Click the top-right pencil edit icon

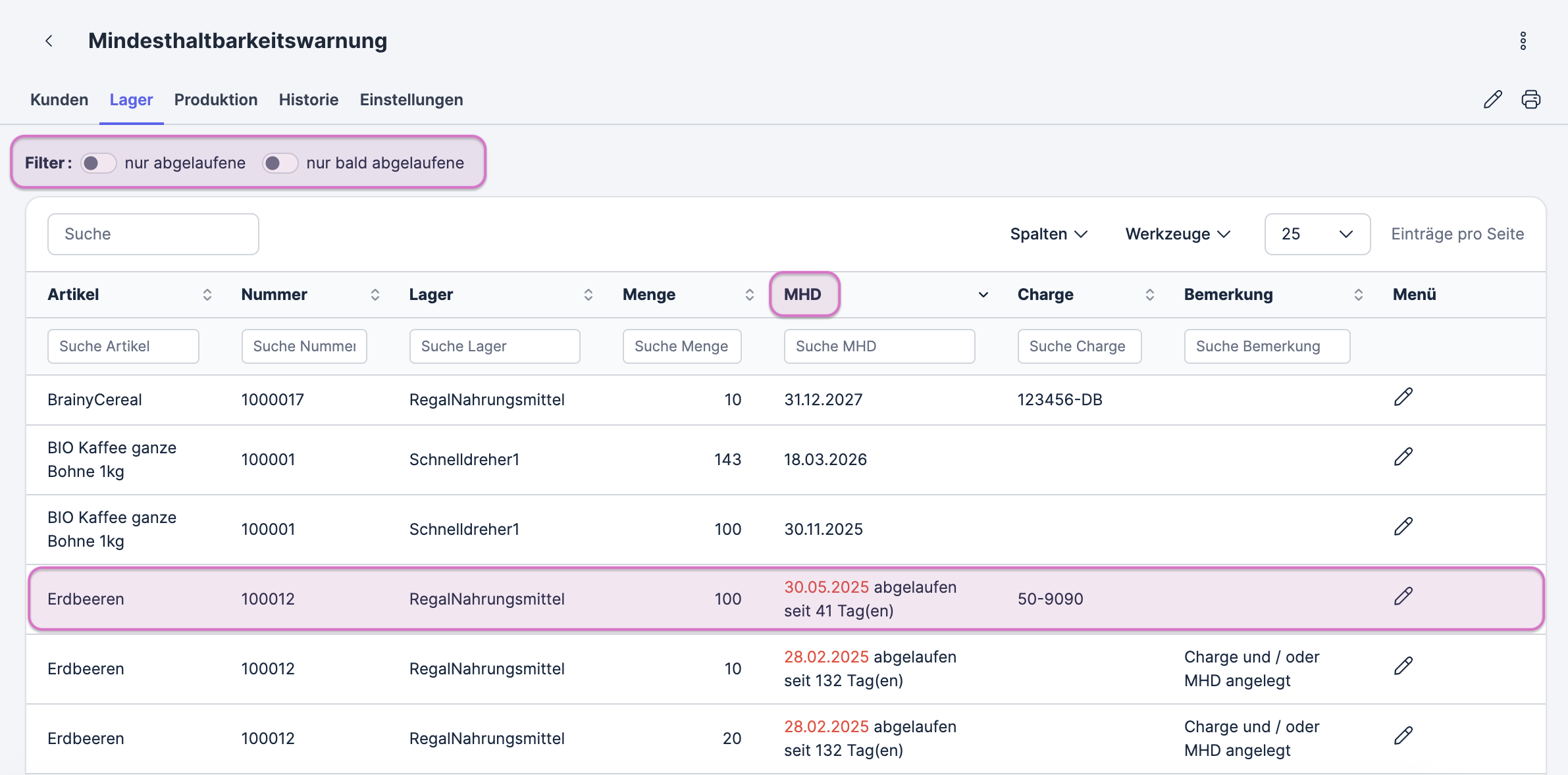(x=1492, y=99)
